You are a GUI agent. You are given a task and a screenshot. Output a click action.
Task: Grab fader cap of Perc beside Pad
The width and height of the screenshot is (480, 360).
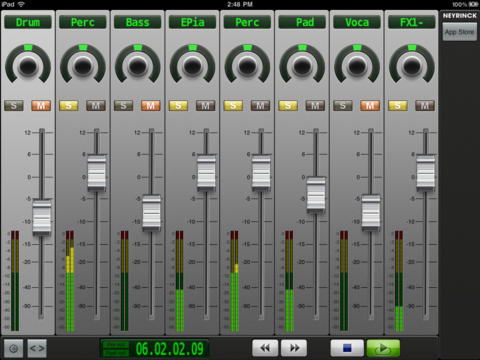click(x=261, y=172)
